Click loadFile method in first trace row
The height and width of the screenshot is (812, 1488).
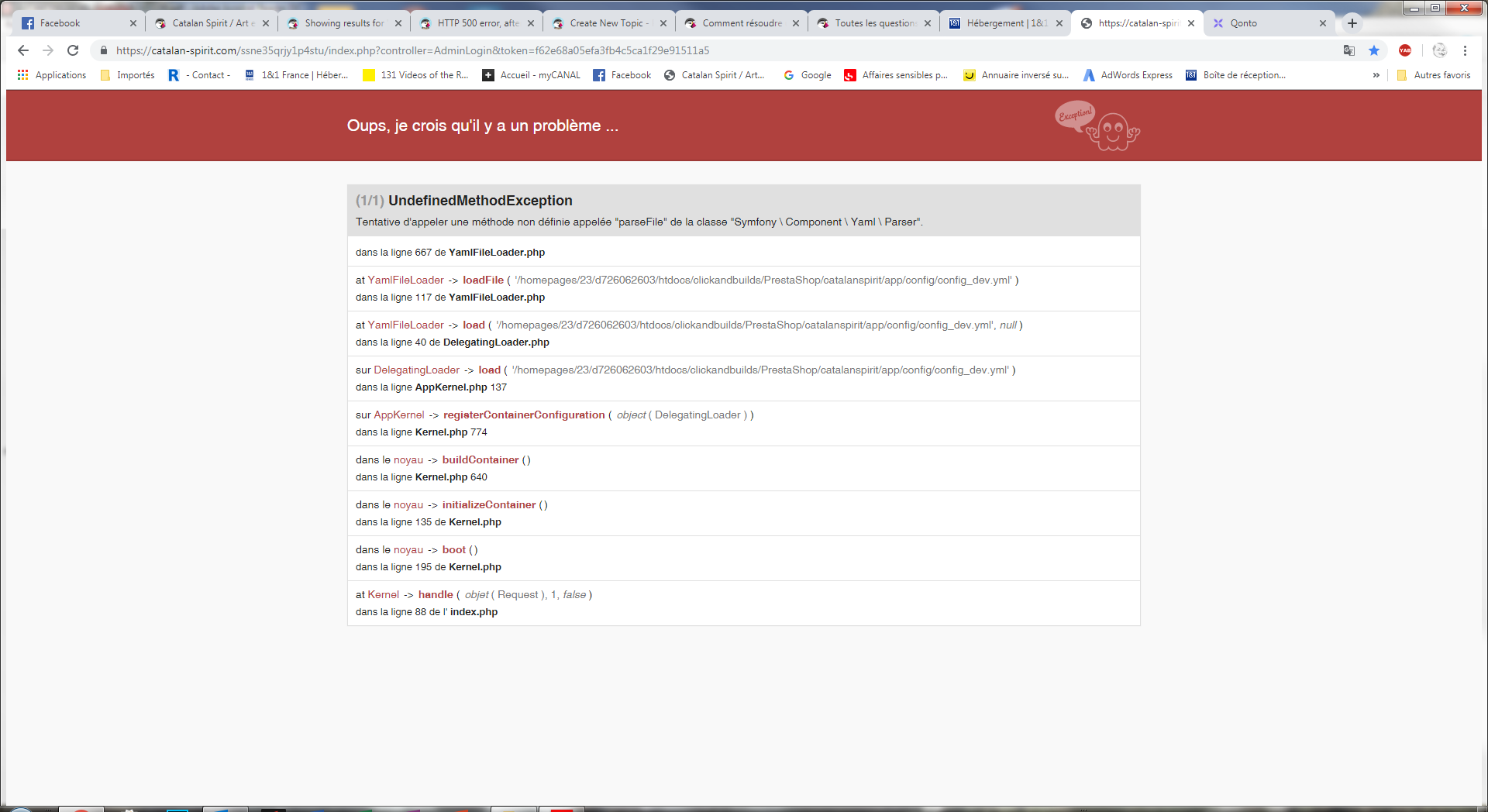click(x=483, y=280)
